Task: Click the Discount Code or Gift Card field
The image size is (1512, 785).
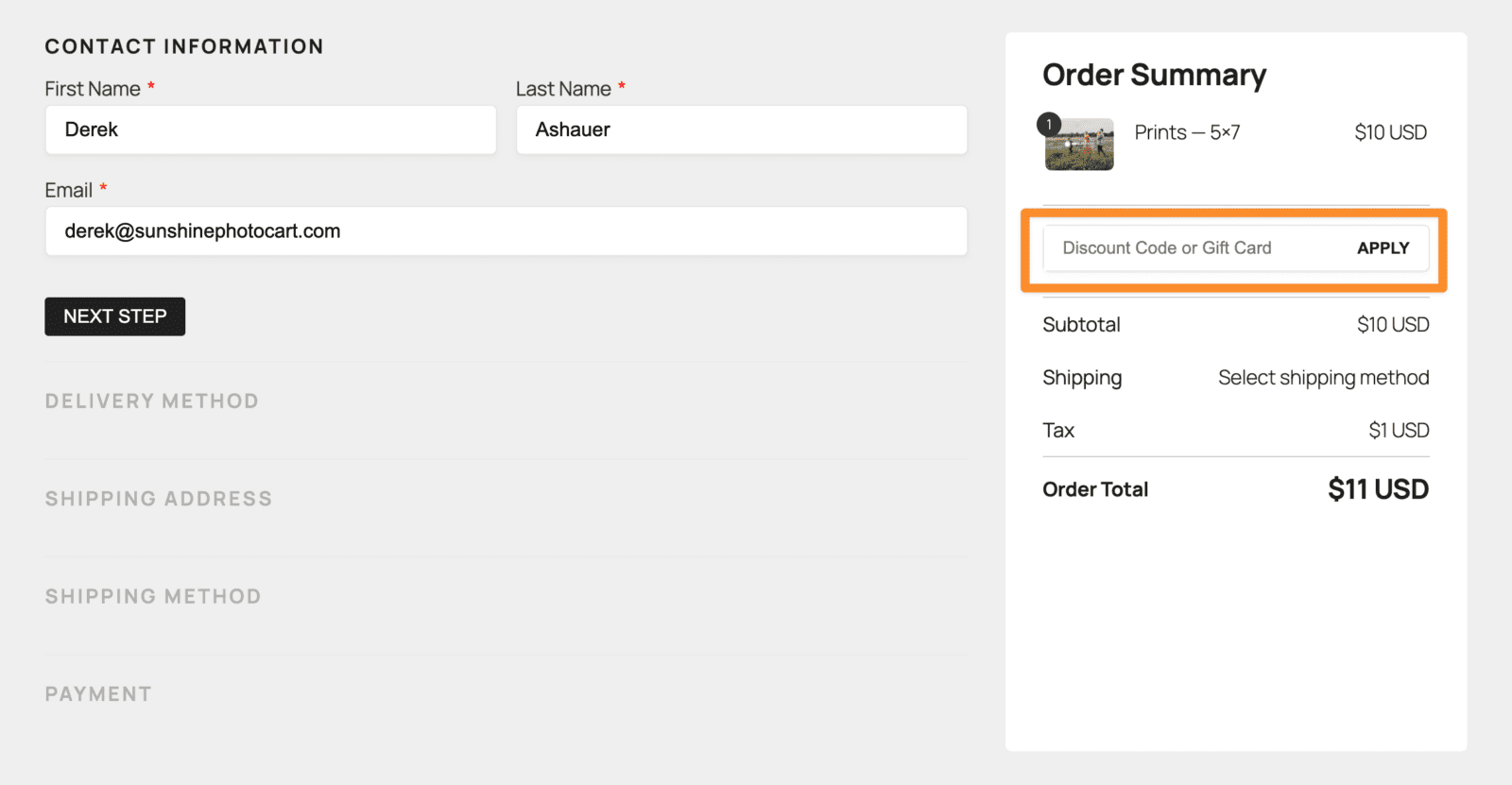Action: pyautogui.click(x=1191, y=248)
